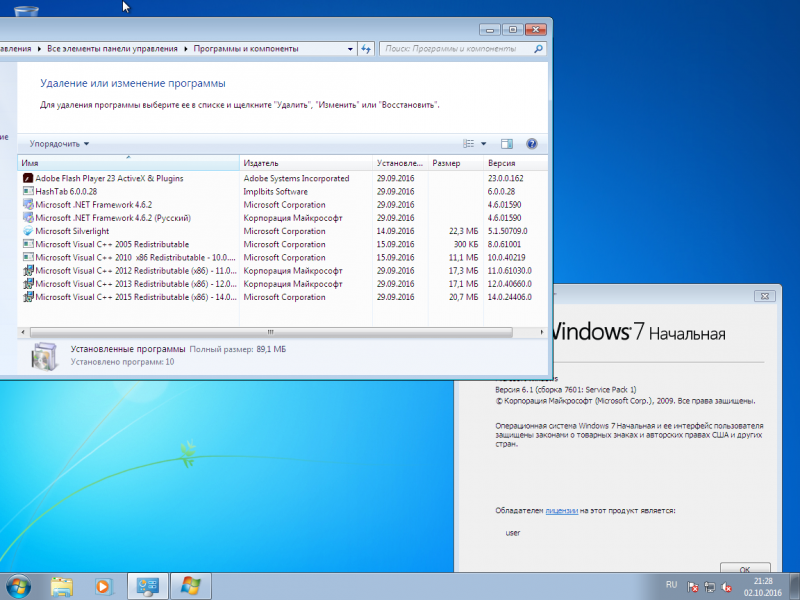Click the muted volume tray icon
800x600 pixels.
coord(727,587)
